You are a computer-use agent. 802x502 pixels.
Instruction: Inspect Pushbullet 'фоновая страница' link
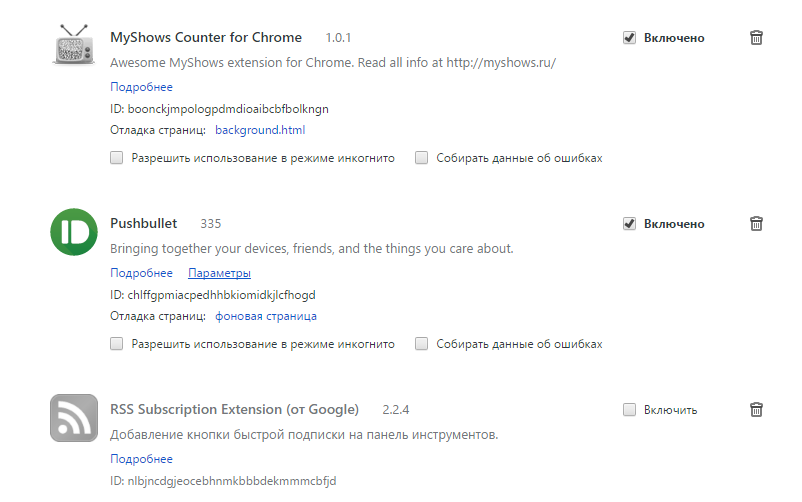click(x=266, y=316)
